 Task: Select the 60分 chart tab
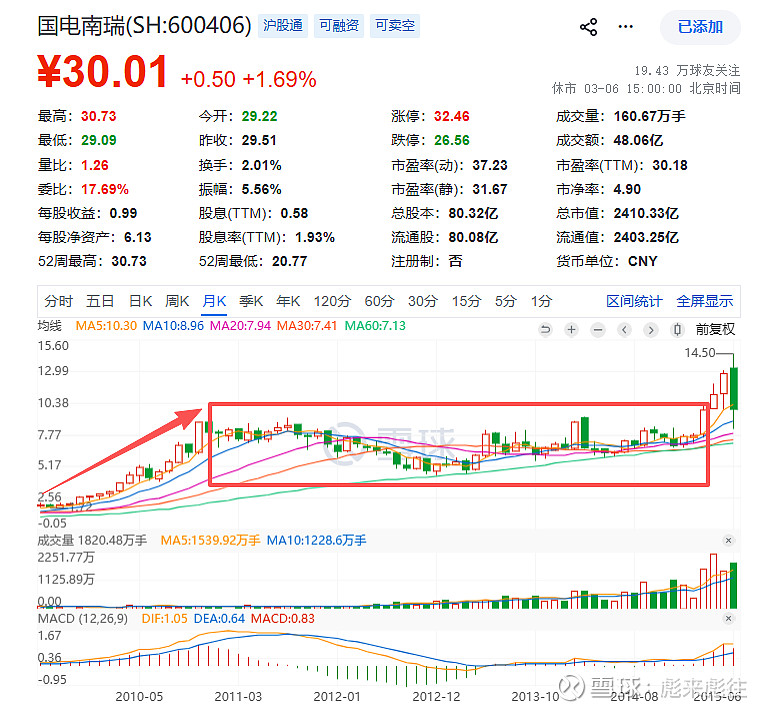[x=379, y=301]
